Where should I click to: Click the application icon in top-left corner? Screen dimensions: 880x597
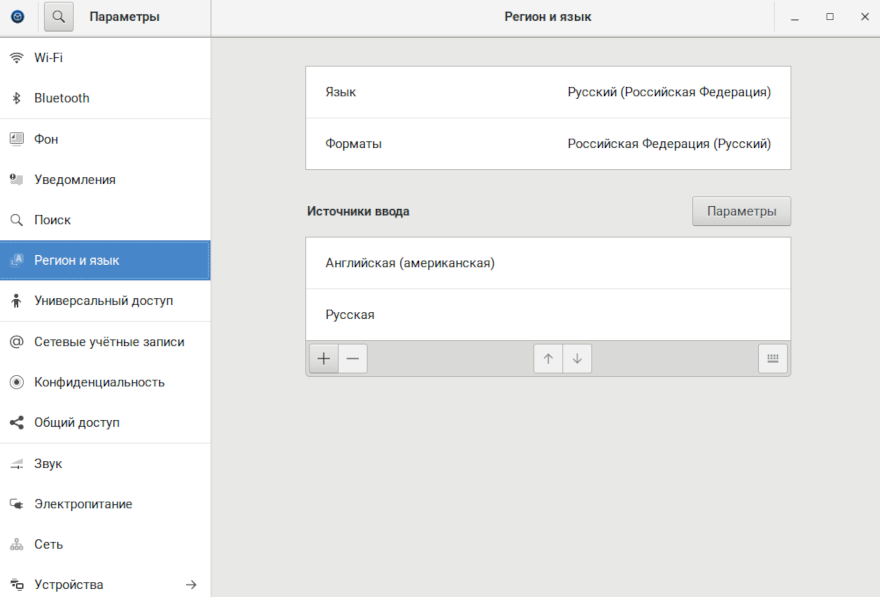point(17,17)
